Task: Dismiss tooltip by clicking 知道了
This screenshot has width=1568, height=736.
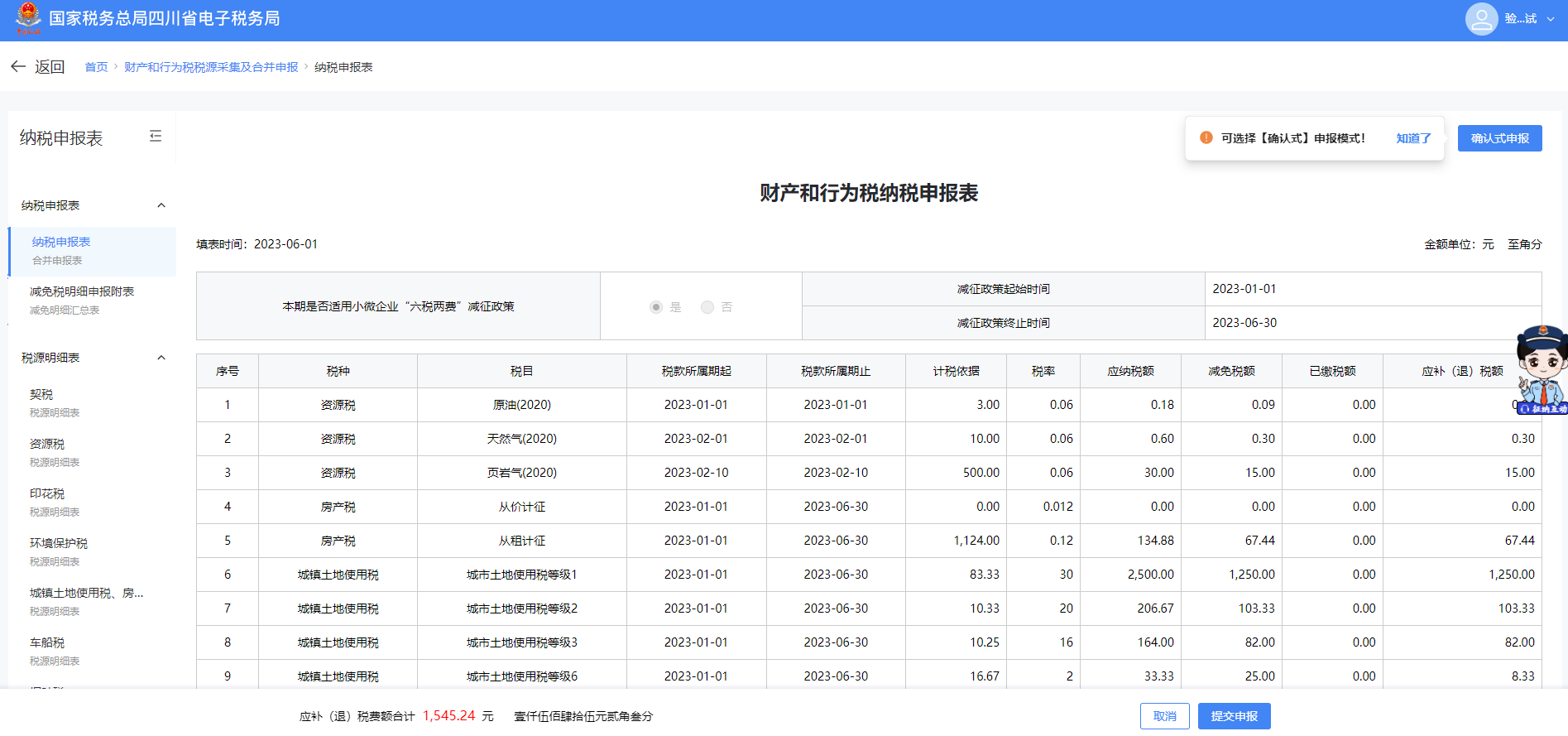Action: [1413, 138]
